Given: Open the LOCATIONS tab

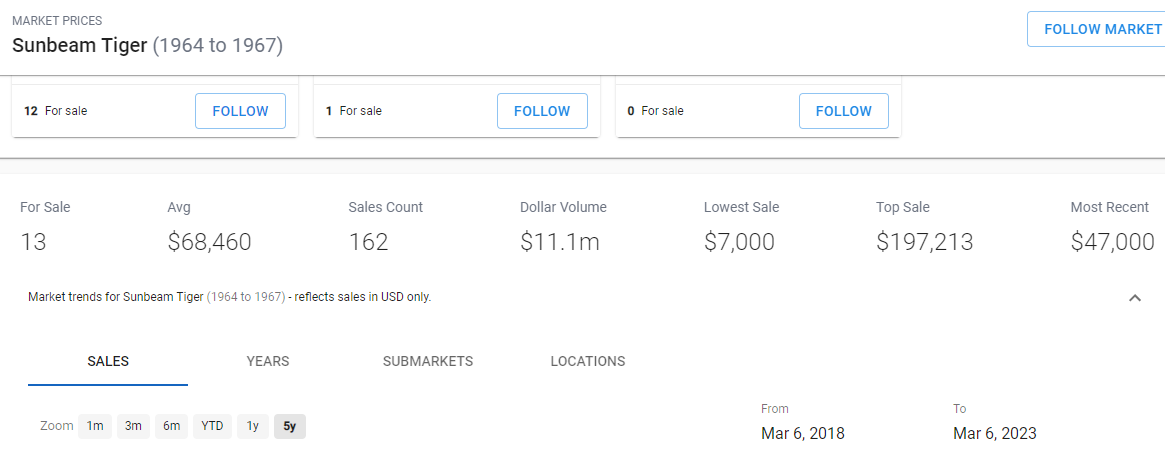Looking at the screenshot, I should [x=588, y=362].
